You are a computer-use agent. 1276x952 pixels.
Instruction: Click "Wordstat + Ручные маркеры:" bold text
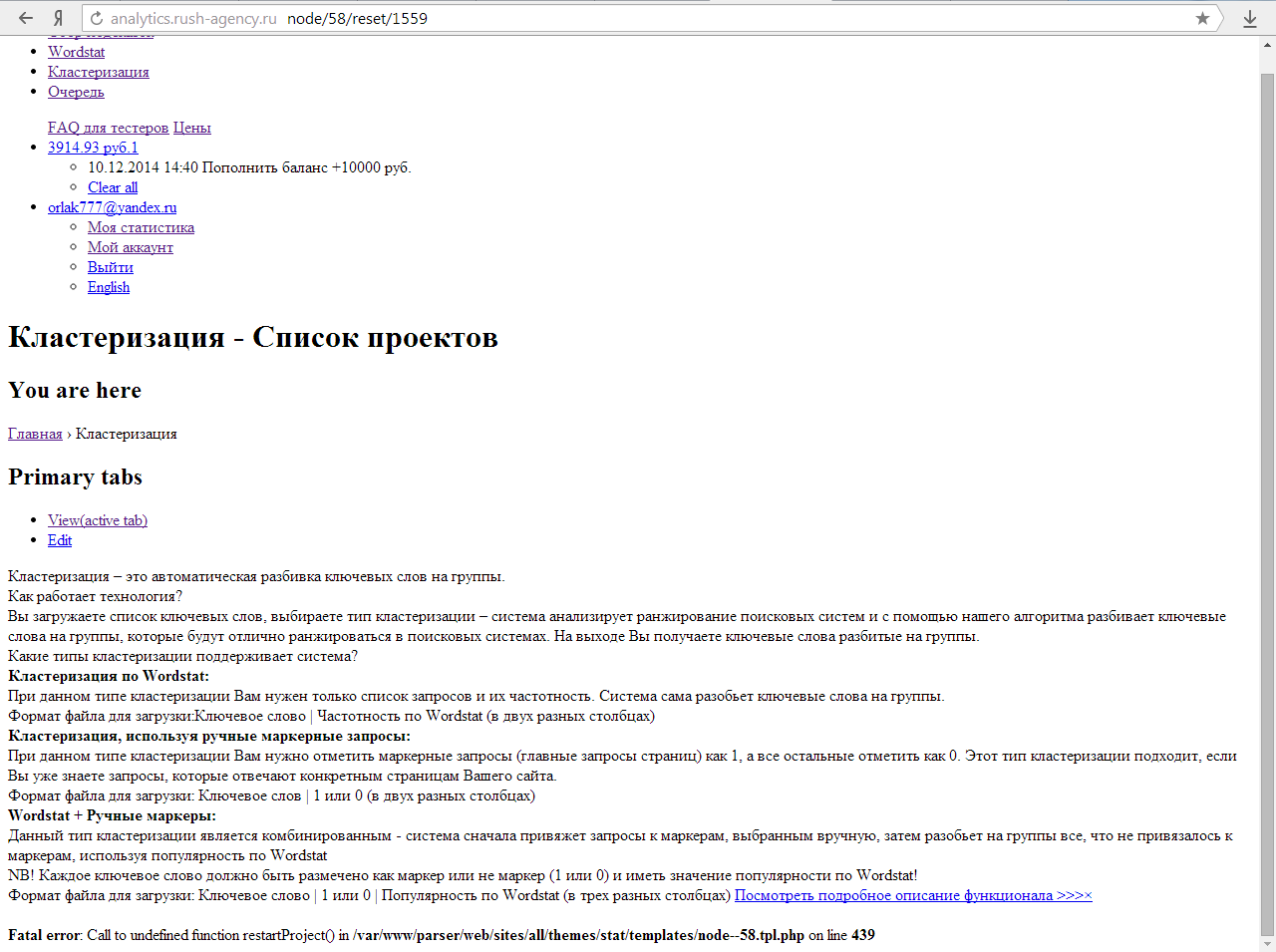coord(112,815)
